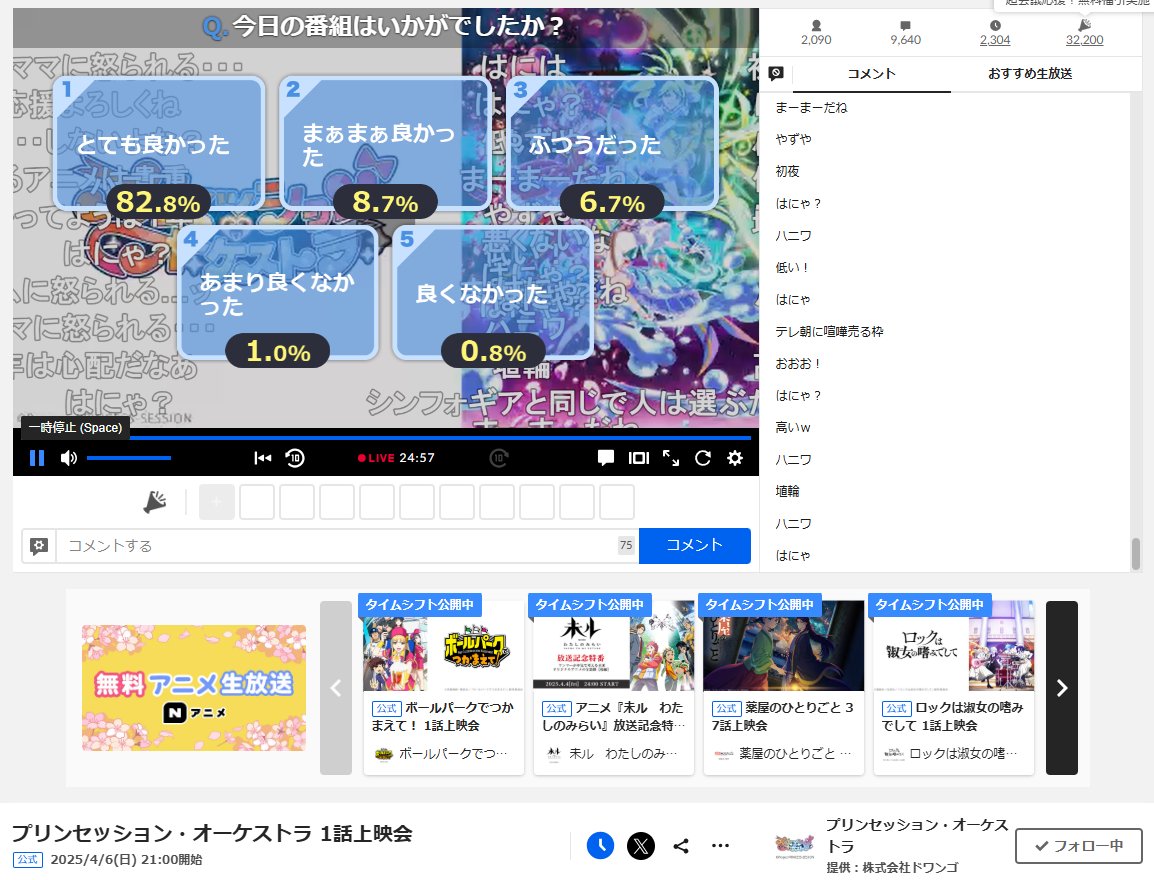
Task: Open player settings gear icon
Action: click(734, 458)
